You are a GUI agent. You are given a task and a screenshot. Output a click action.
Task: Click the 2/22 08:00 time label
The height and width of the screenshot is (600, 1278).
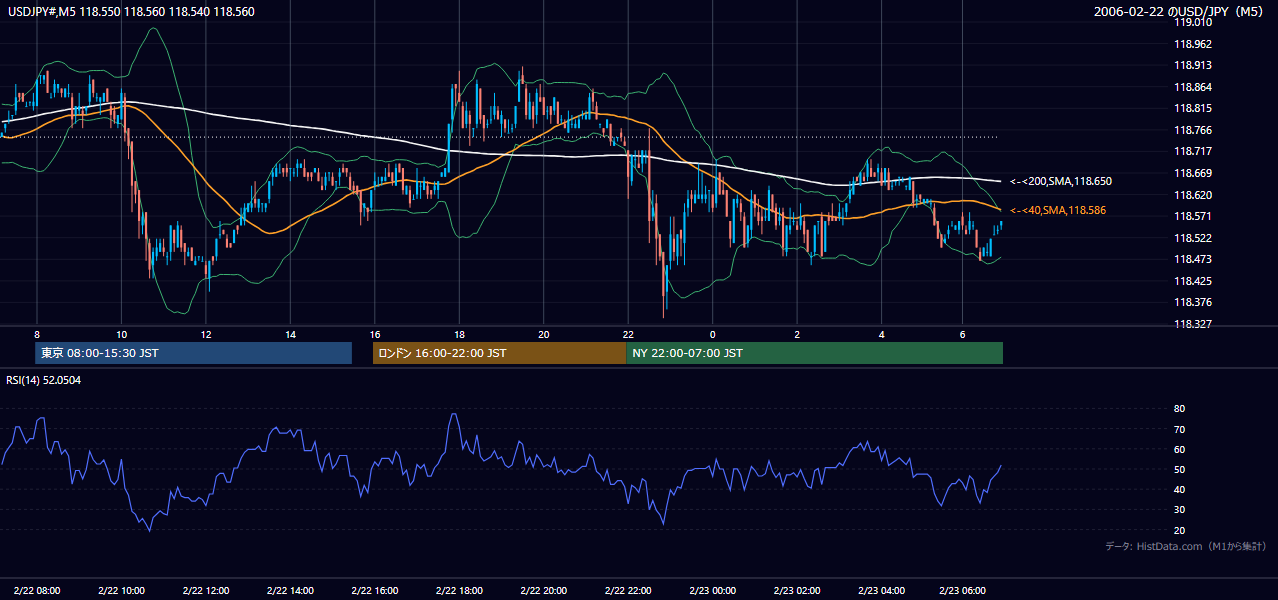point(37,590)
